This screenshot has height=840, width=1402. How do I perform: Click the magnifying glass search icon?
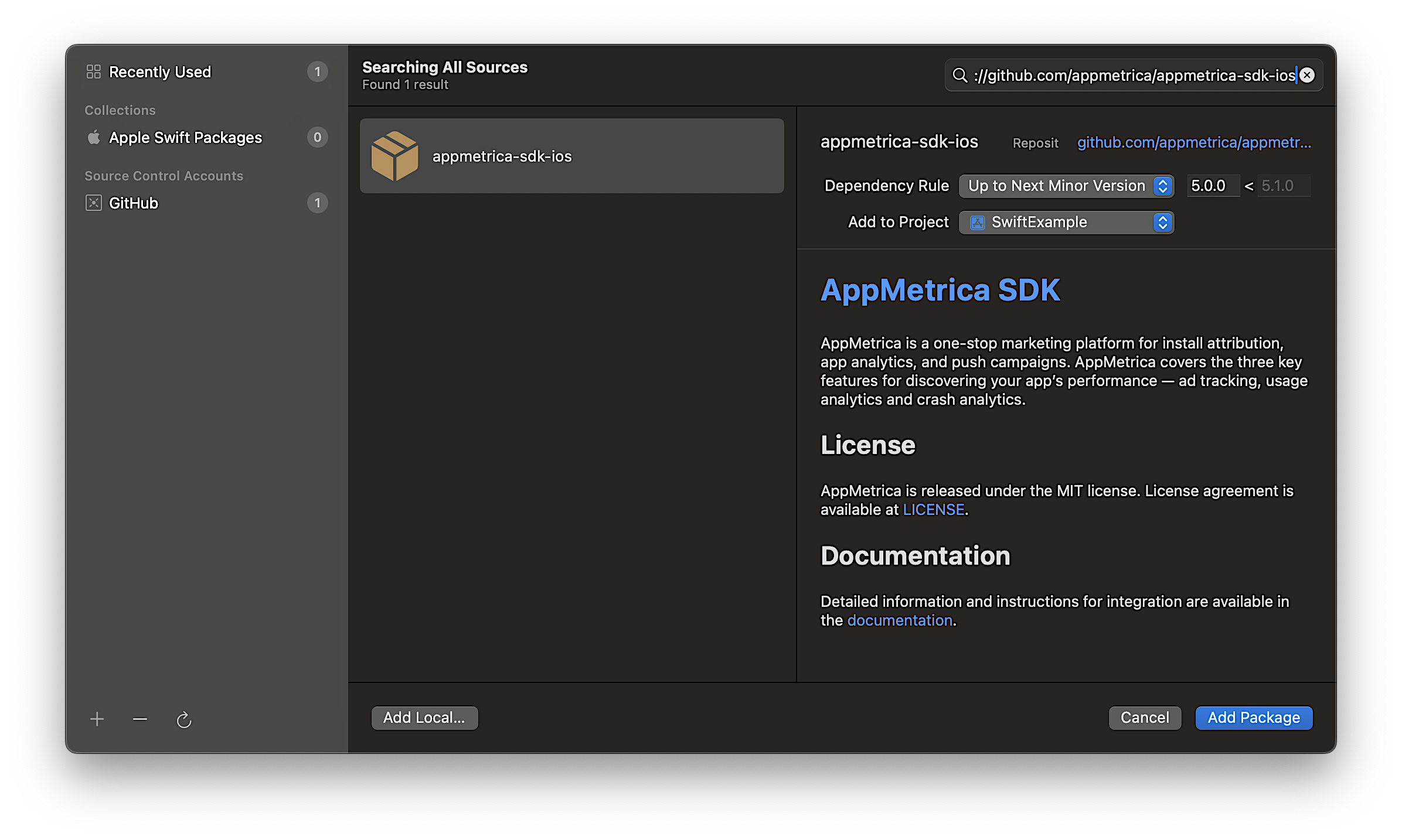point(959,76)
